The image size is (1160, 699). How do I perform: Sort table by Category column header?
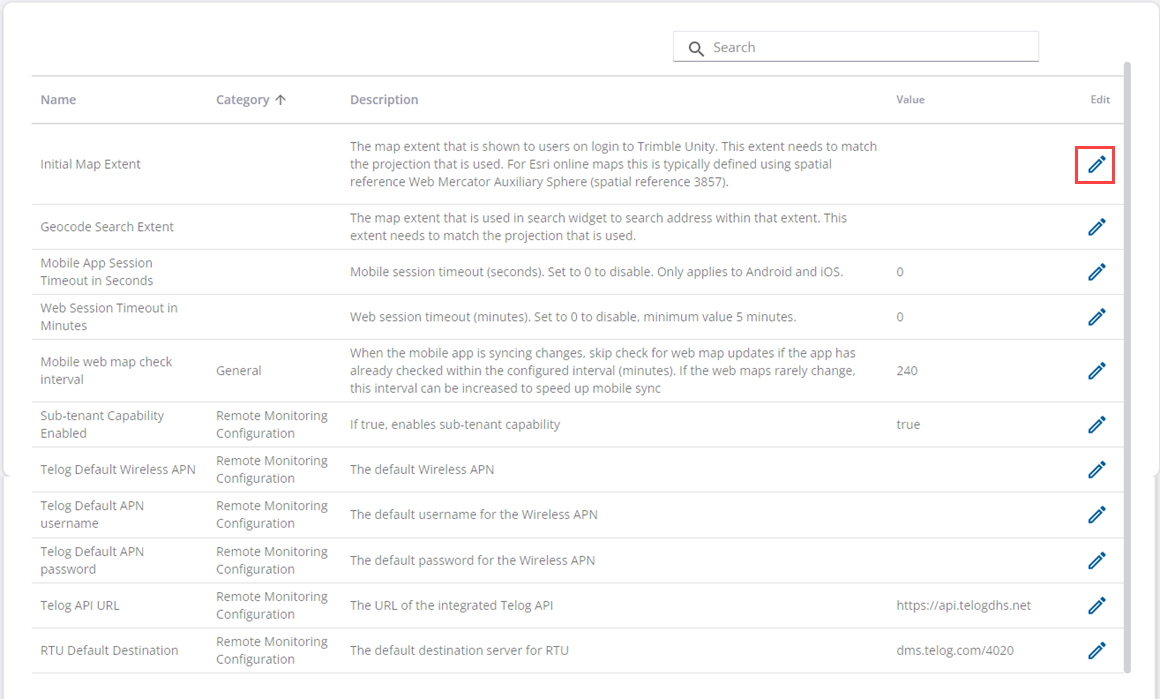point(242,100)
